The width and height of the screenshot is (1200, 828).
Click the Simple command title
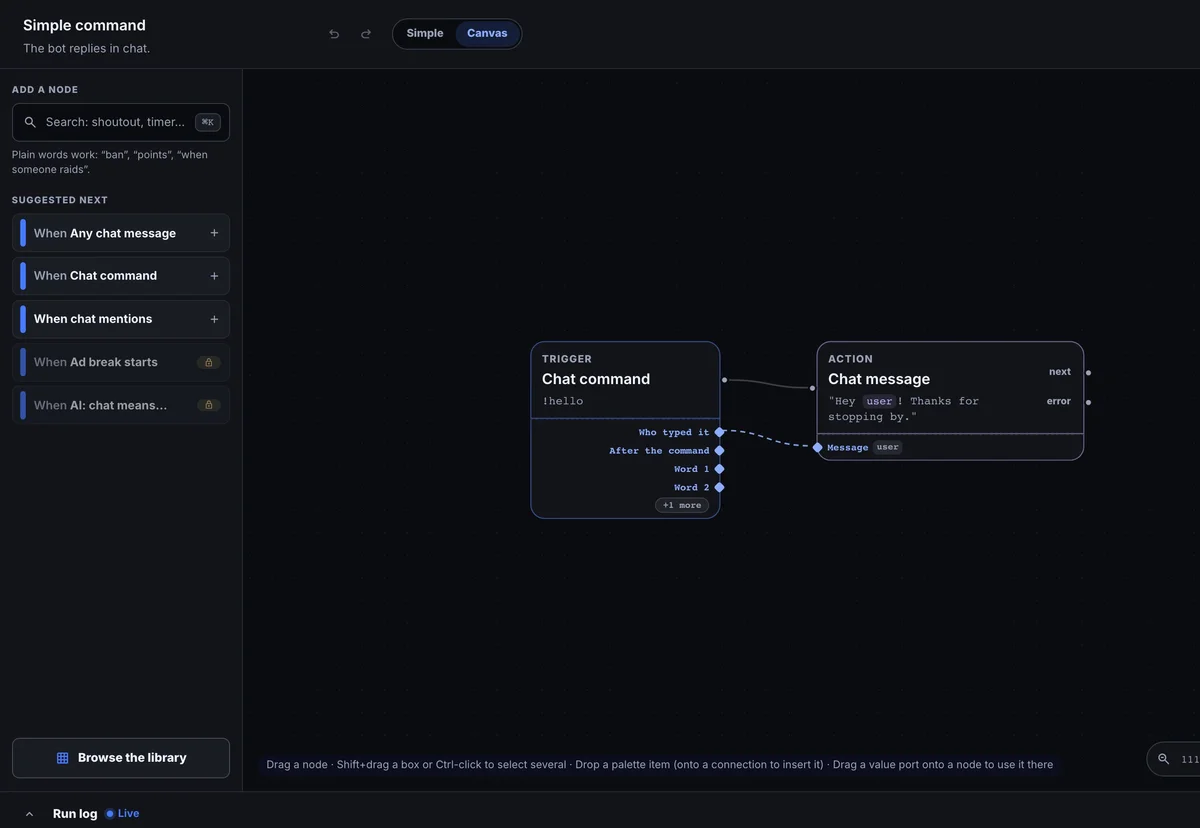84,25
